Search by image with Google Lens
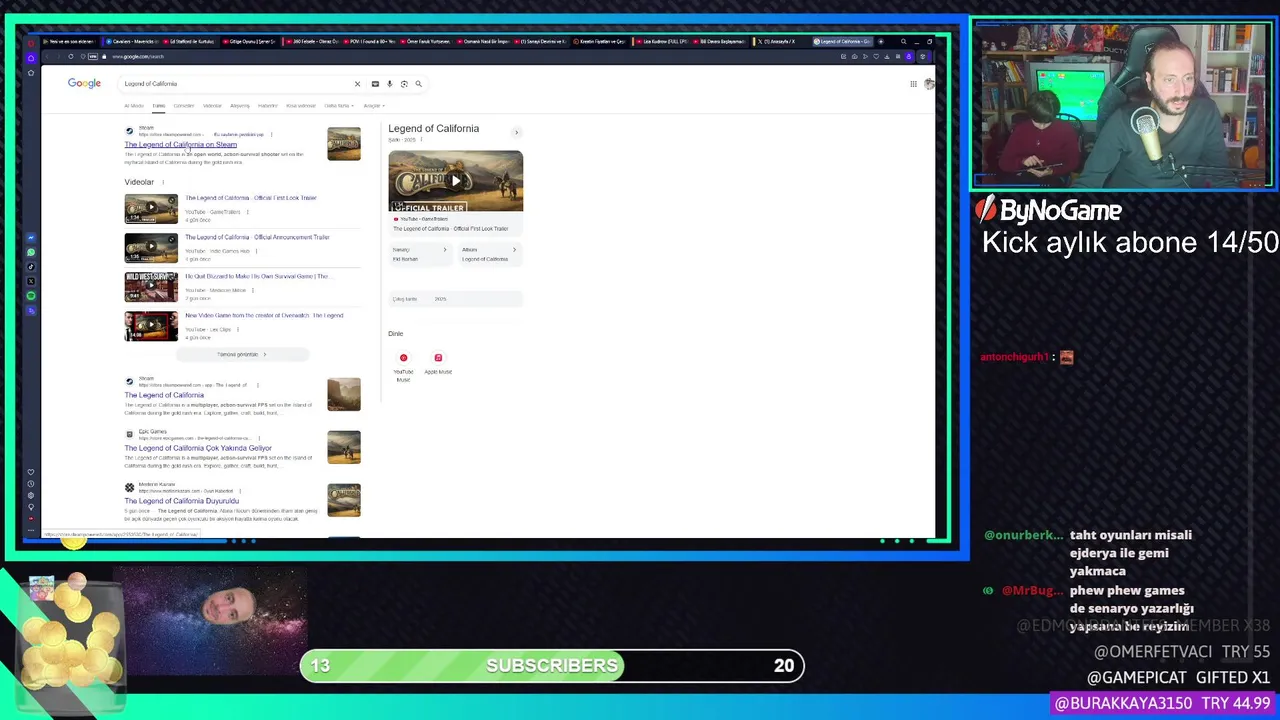This screenshot has height=720, width=1280. click(x=404, y=84)
